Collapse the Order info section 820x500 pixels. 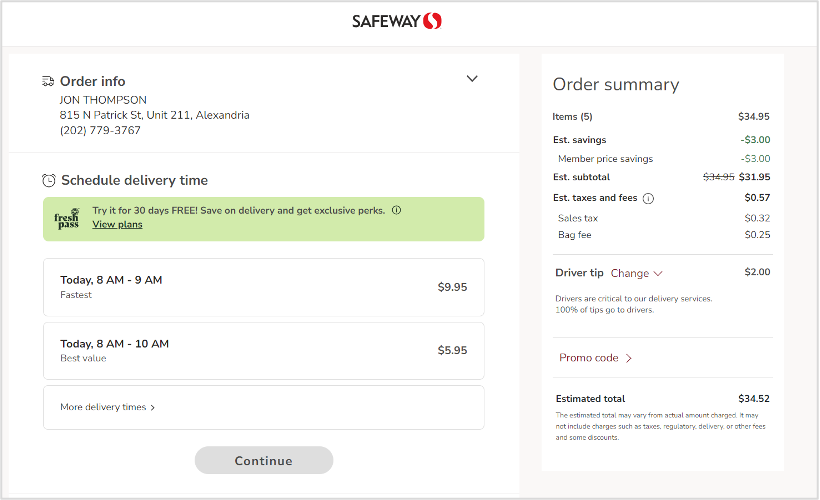pyautogui.click(x=472, y=79)
